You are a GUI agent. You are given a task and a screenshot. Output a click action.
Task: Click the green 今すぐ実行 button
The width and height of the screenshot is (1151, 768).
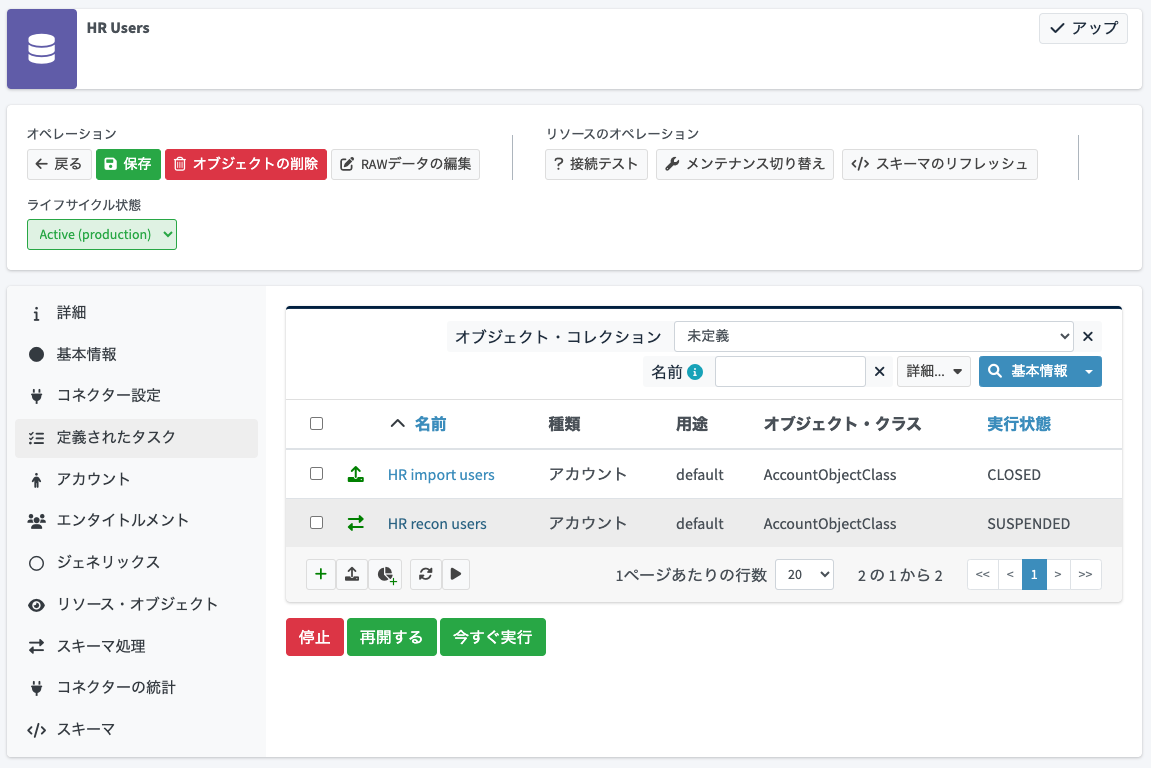pos(493,637)
